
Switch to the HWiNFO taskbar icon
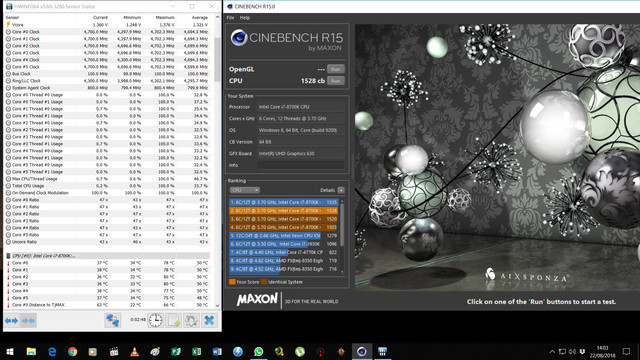382,351
